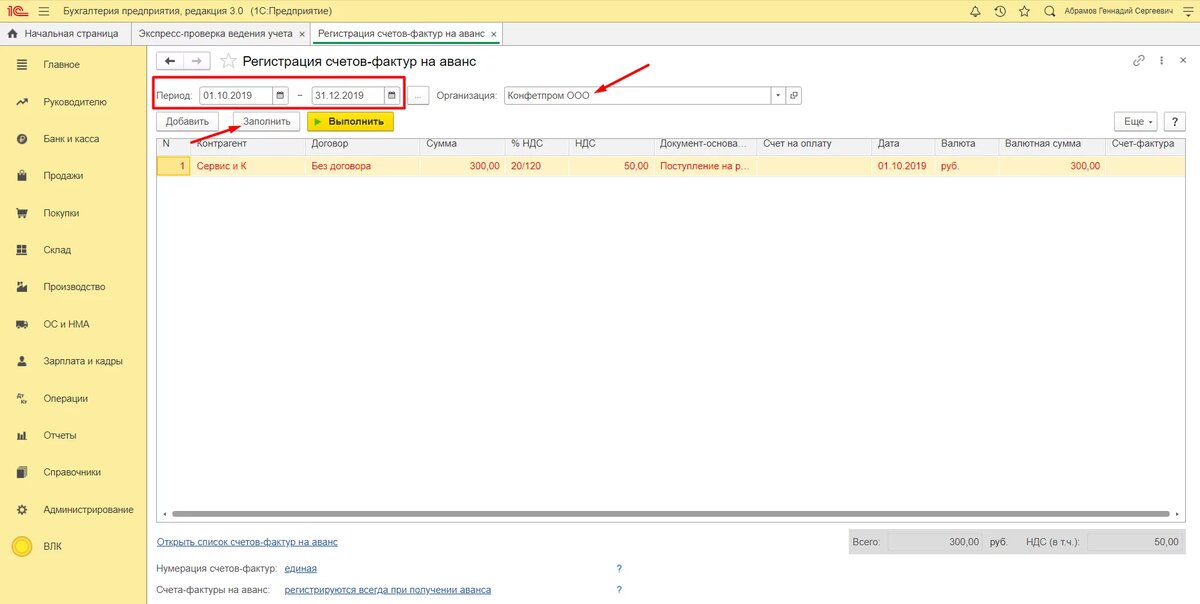Open the organization record icon next to Конфетпром
Image resolution: width=1200 pixels, height=604 pixels.
pos(794,96)
